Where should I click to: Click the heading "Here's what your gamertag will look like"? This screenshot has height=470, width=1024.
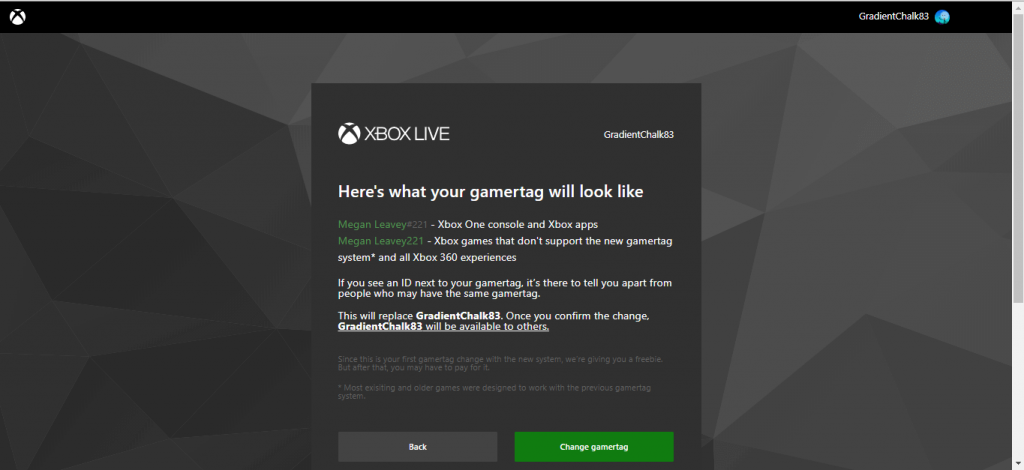pyautogui.click(x=490, y=191)
